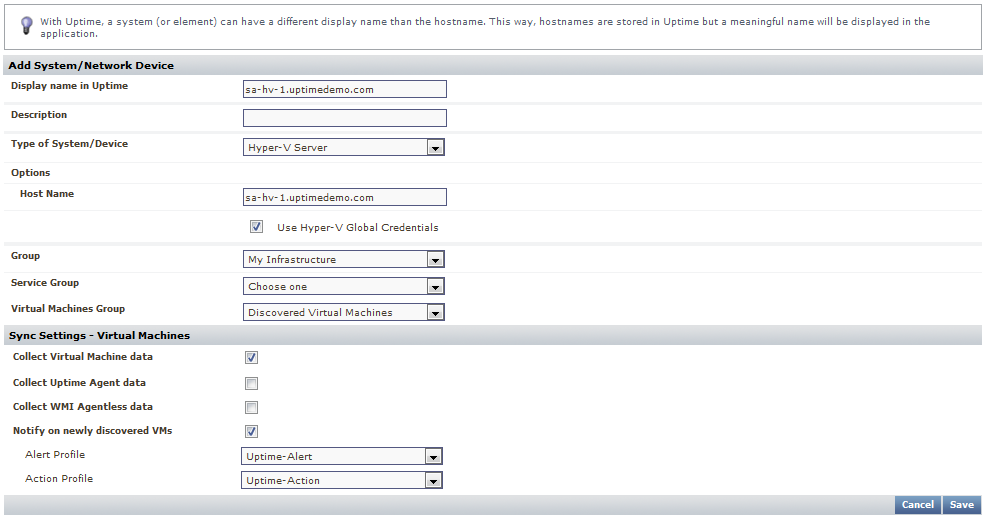Viewport: 984px width, 517px height.
Task: Enable Collect Uptime Agent data
Action: tap(252, 383)
